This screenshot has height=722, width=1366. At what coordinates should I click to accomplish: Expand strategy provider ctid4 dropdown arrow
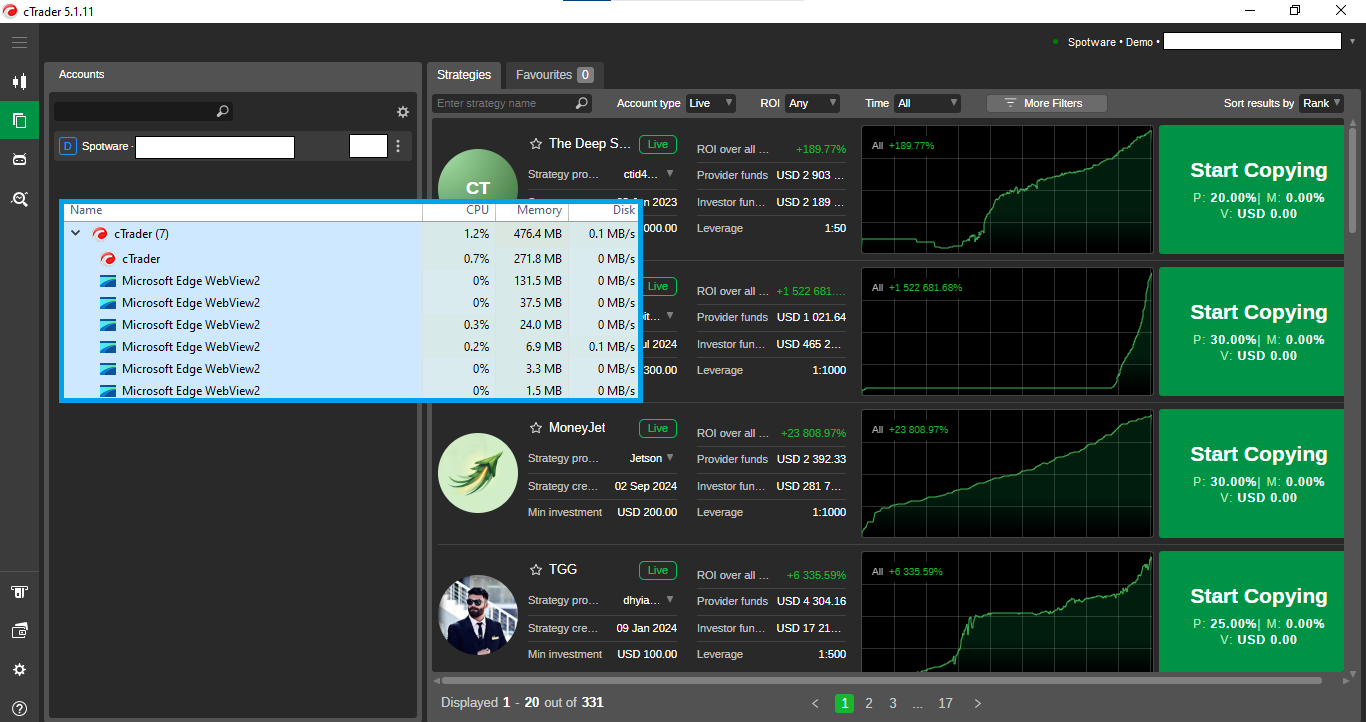pos(670,174)
